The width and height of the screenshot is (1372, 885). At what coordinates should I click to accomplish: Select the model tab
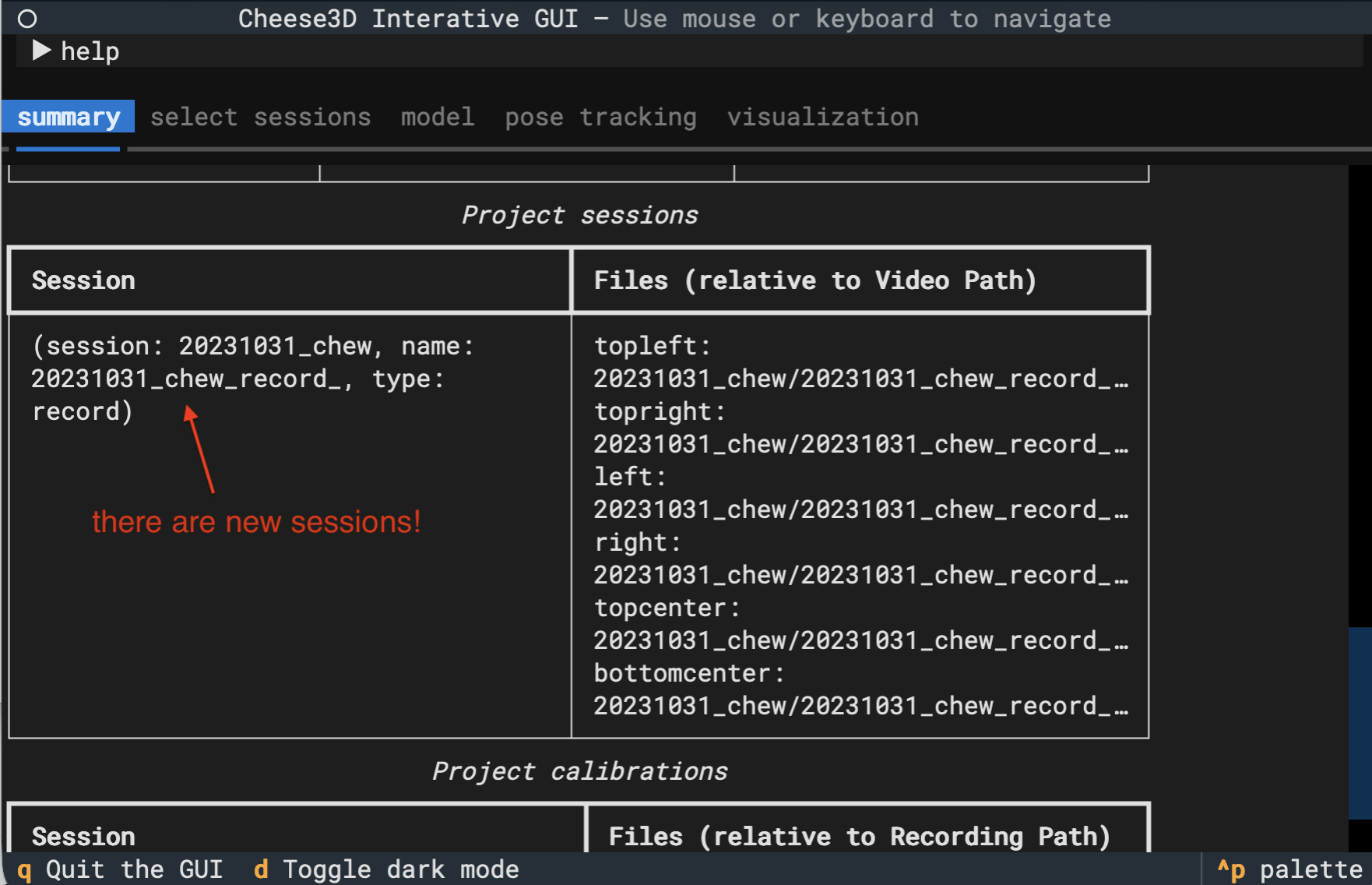(438, 116)
